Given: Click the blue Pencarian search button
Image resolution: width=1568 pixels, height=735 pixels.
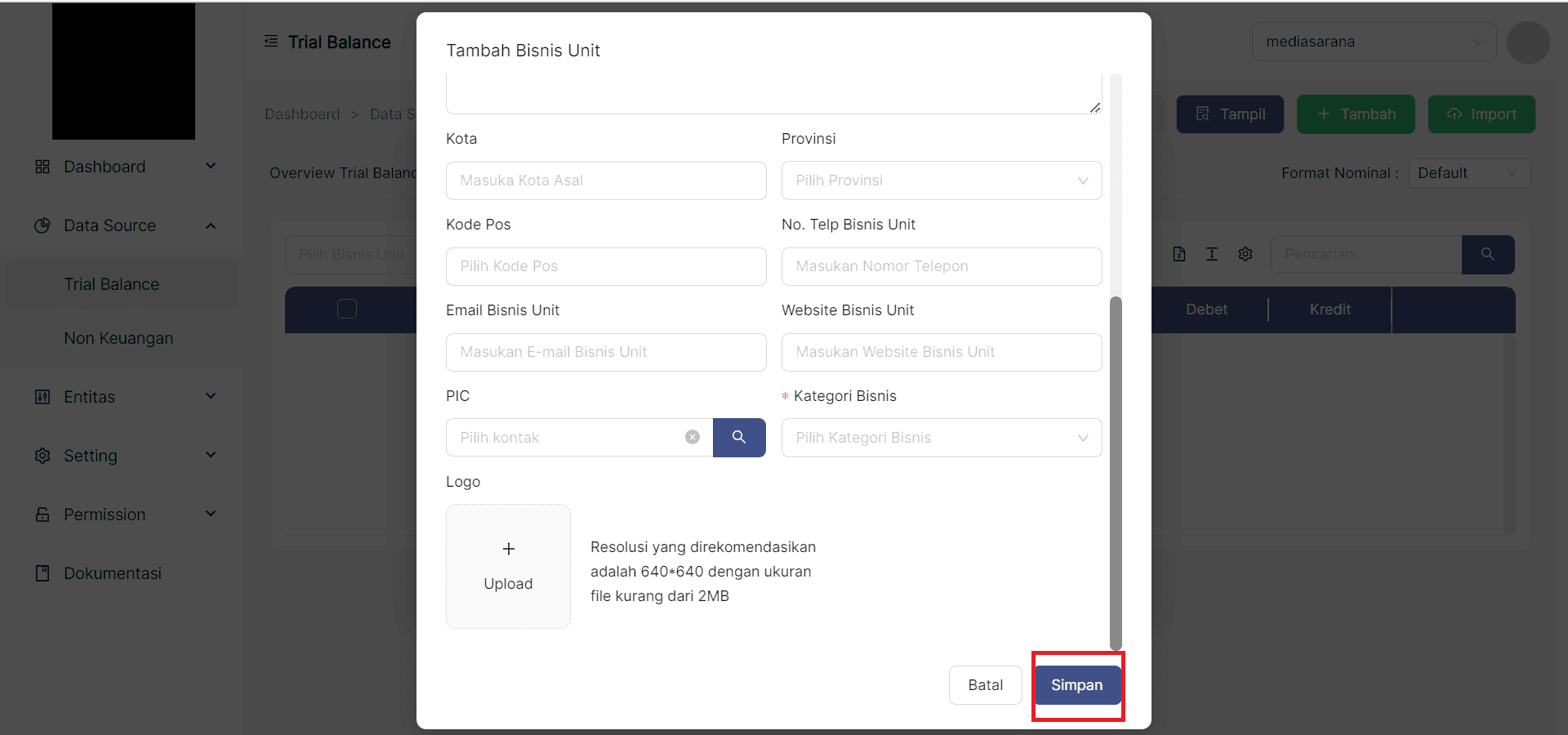Looking at the screenshot, I should click(1488, 254).
